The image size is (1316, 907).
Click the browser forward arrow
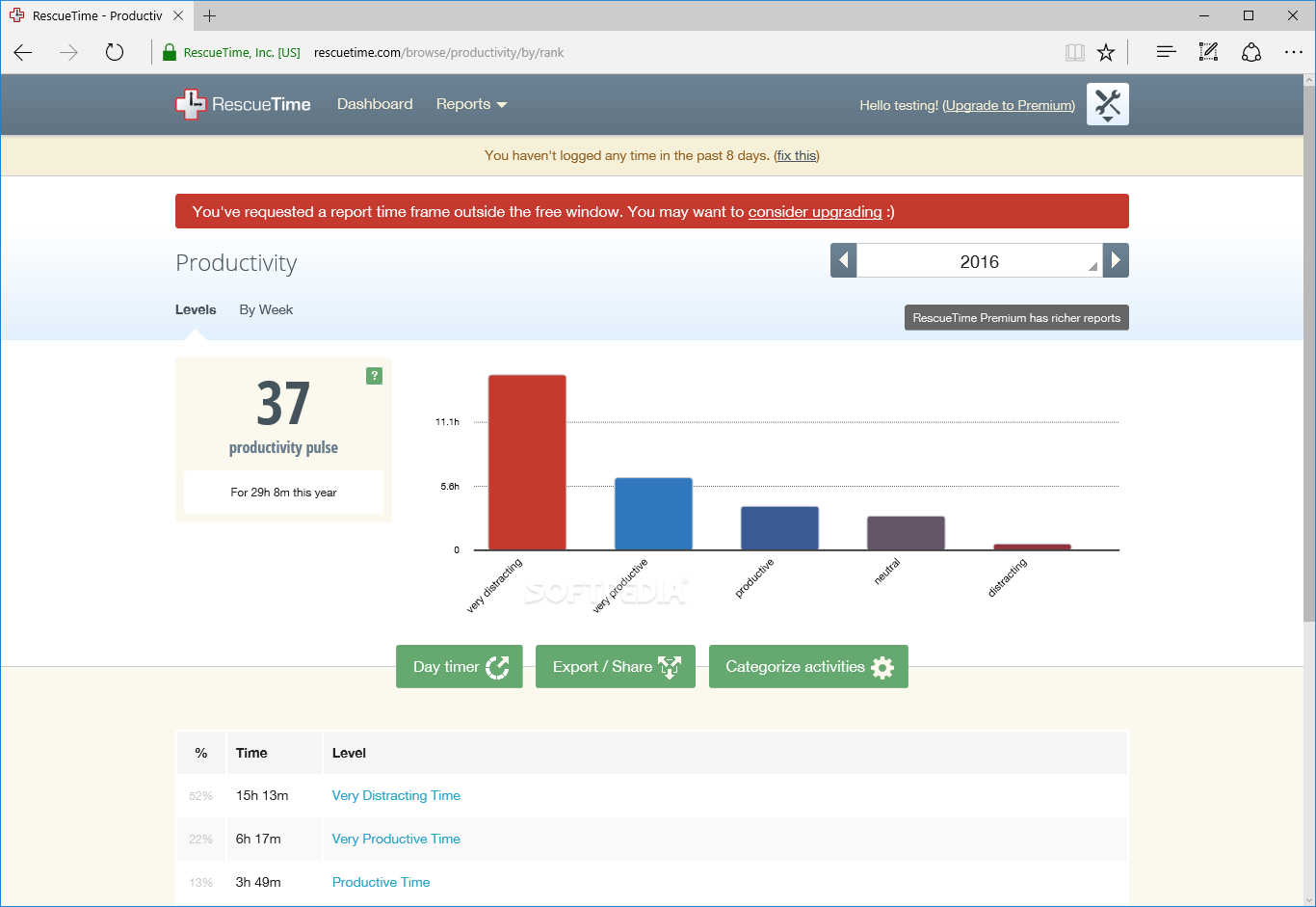[x=68, y=52]
